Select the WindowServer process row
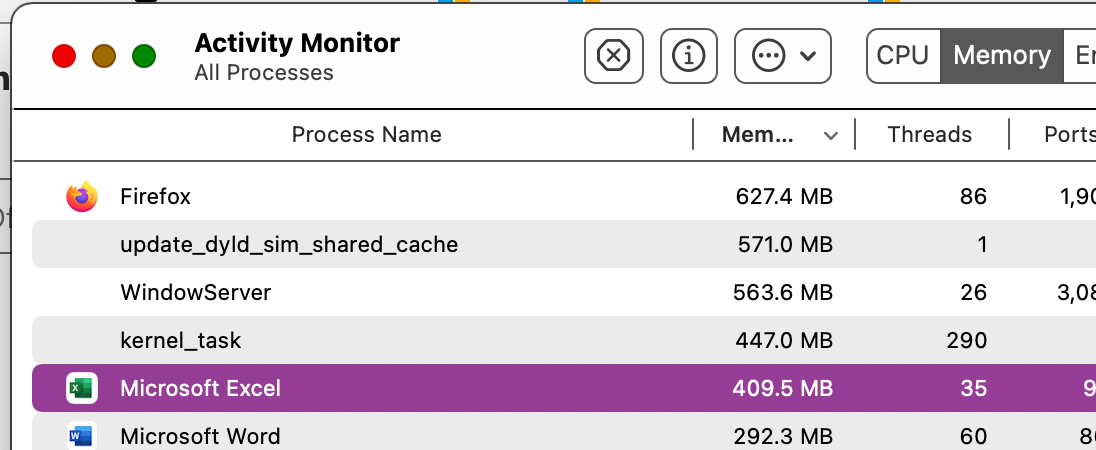The height and width of the screenshot is (450, 1096). point(564,292)
